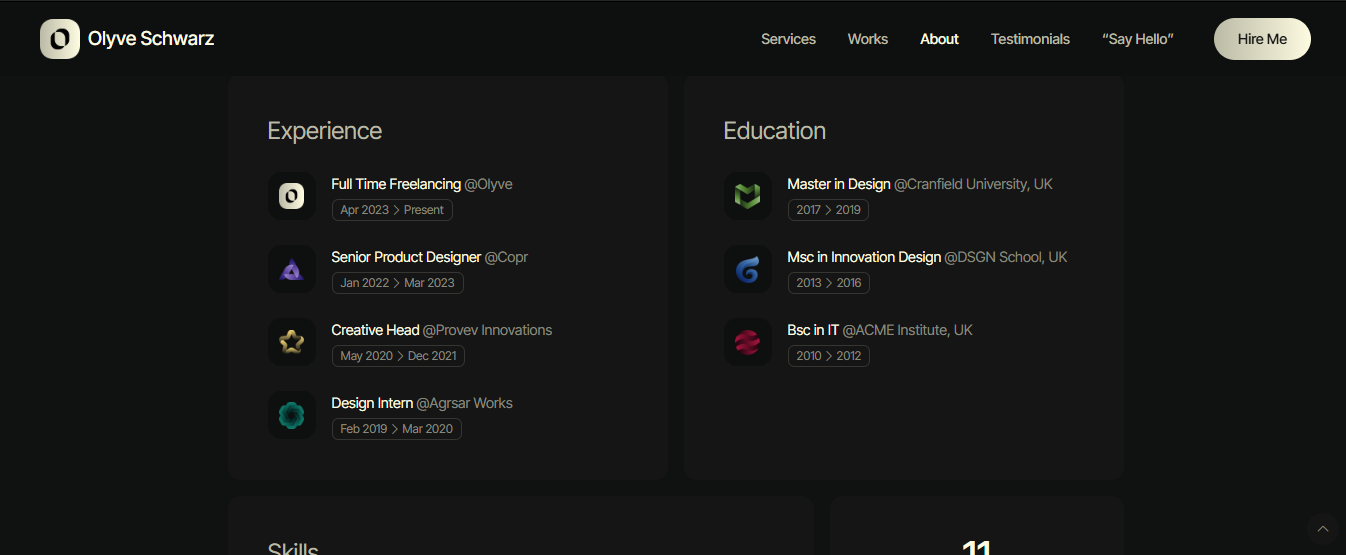
Task: Click the red ACME Institute logo
Action: [748, 342]
